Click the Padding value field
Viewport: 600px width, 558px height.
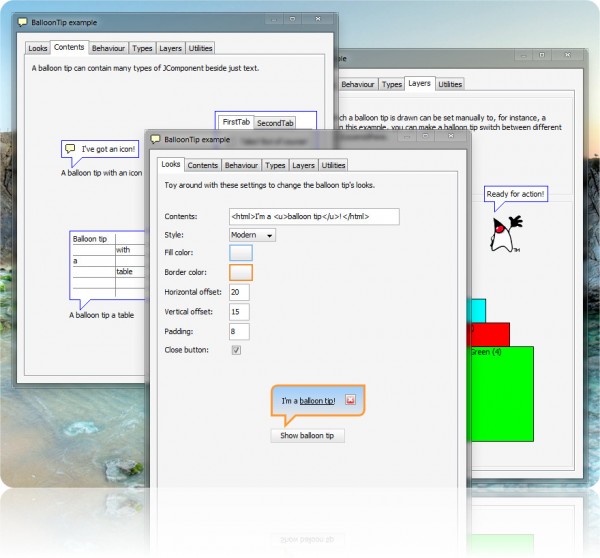239,331
